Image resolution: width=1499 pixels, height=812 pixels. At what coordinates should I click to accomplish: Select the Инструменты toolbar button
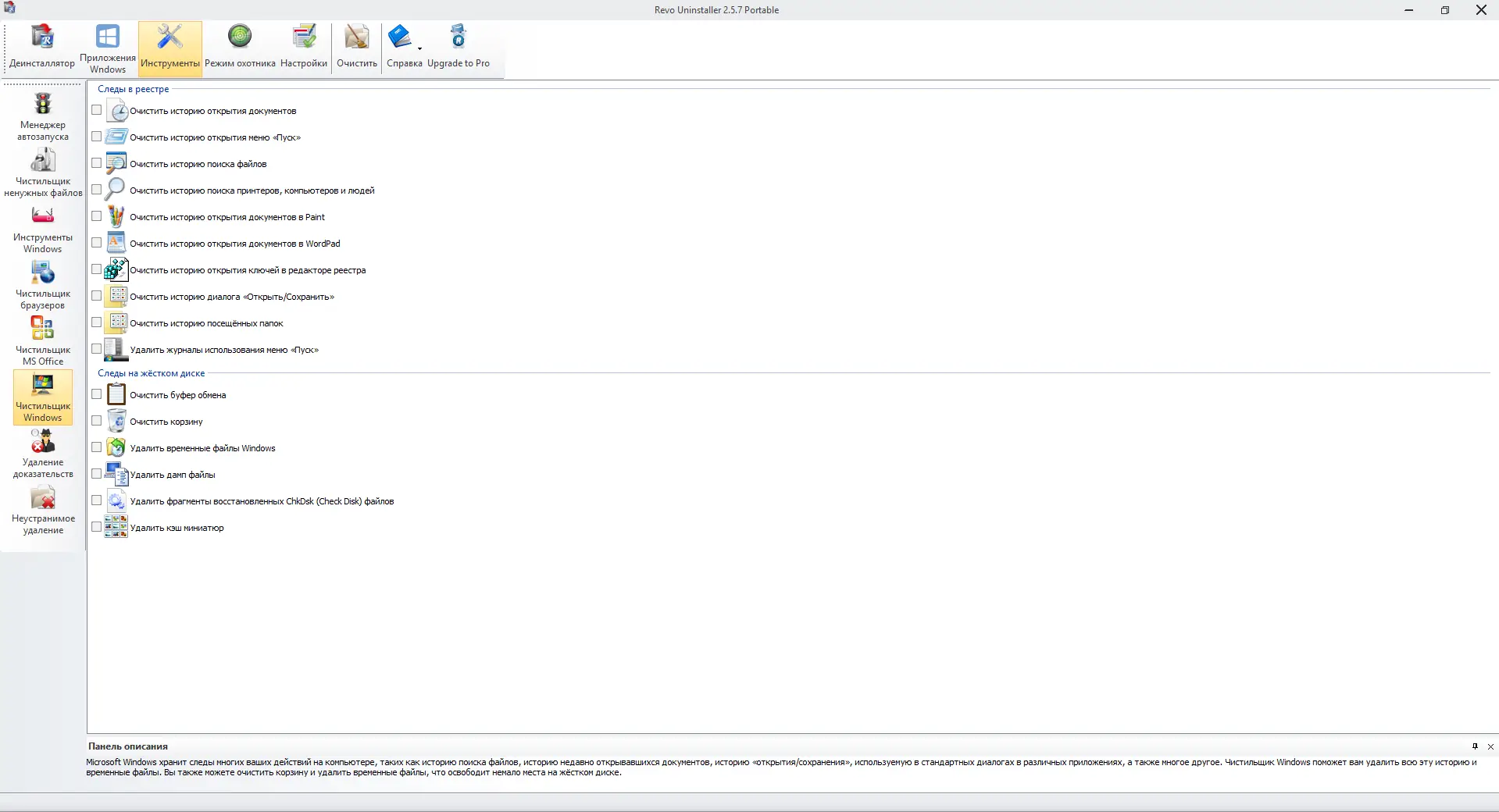coord(170,48)
